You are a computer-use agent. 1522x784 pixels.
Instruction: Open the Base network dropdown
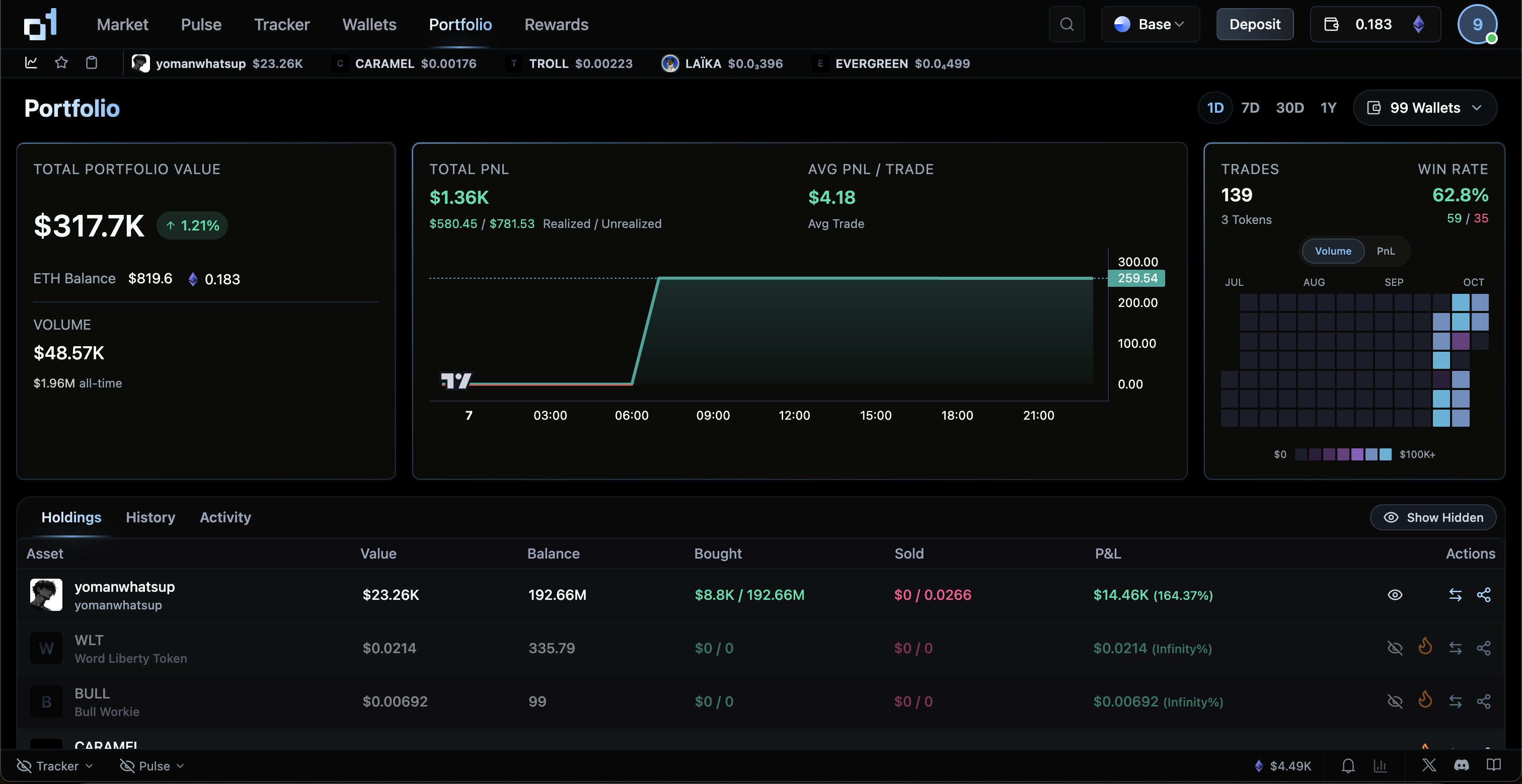click(1150, 24)
